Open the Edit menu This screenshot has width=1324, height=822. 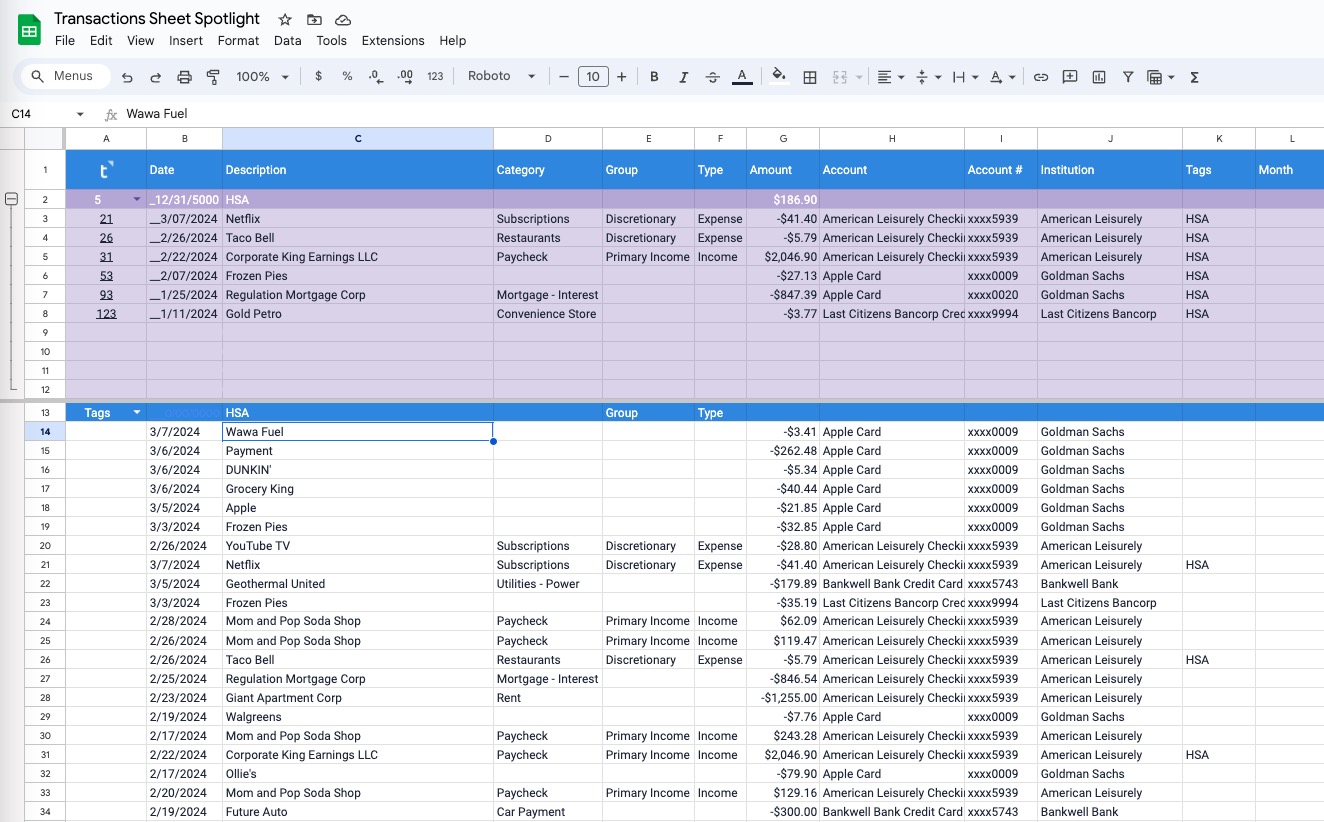(x=101, y=41)
